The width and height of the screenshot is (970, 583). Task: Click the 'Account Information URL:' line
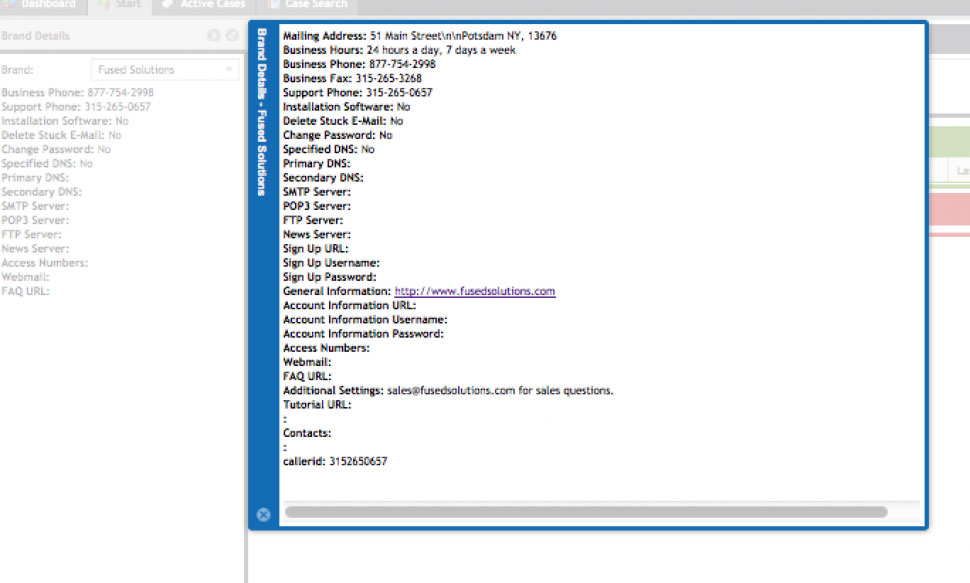(350, 306)
